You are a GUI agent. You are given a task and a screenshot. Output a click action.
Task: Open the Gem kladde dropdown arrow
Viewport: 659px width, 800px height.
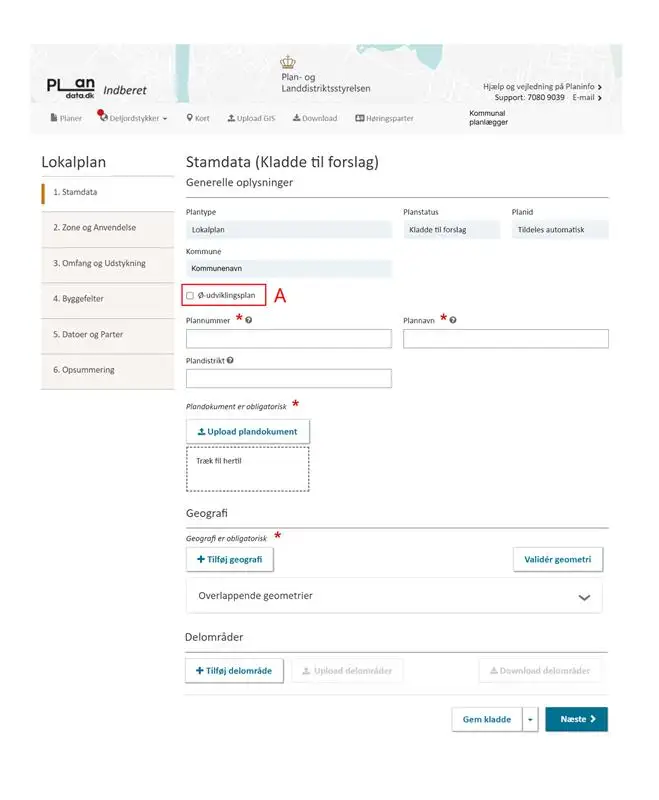pos(531,719)
